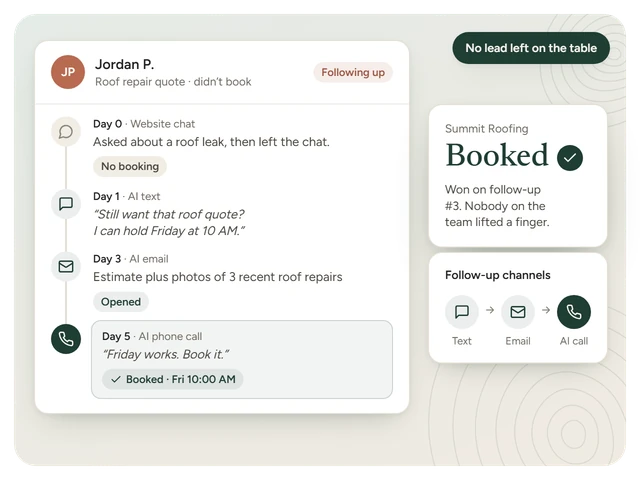Click the 'Day 5 · AI phone call' label

coord(152,336)
